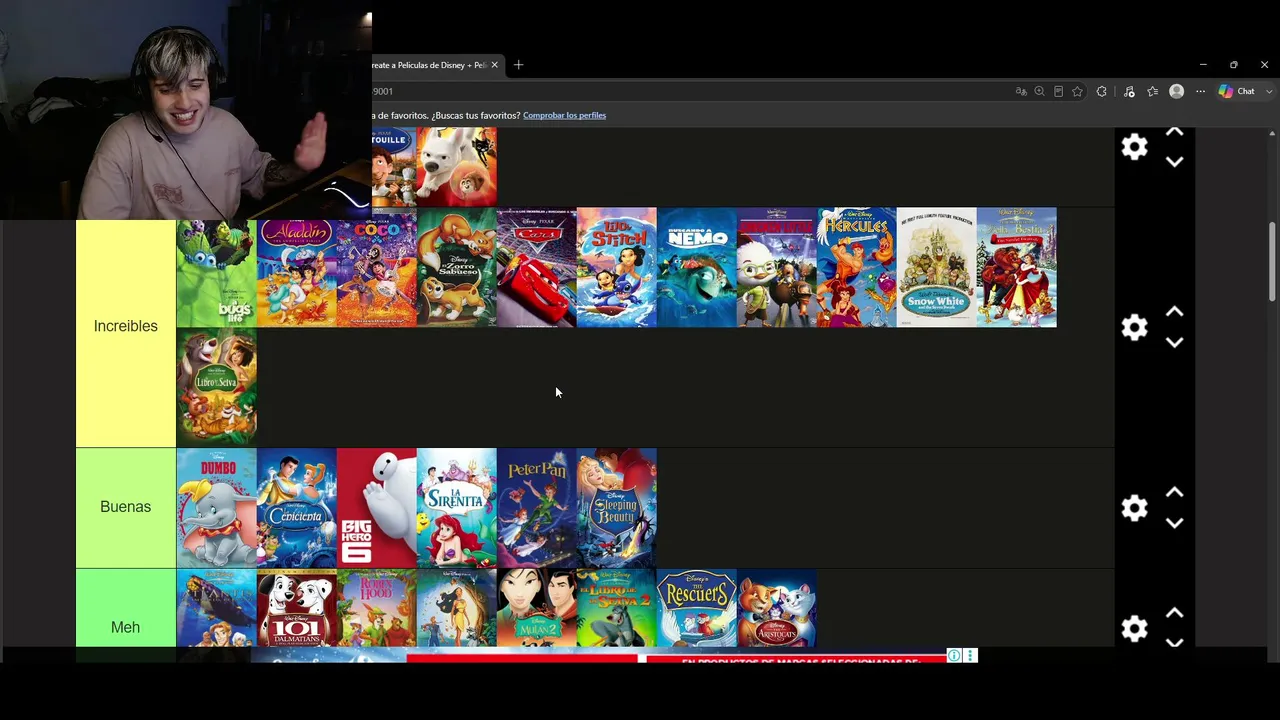Select the Aristocats poster
Screen dimensions: 1280x720
(x=776, y=608)
